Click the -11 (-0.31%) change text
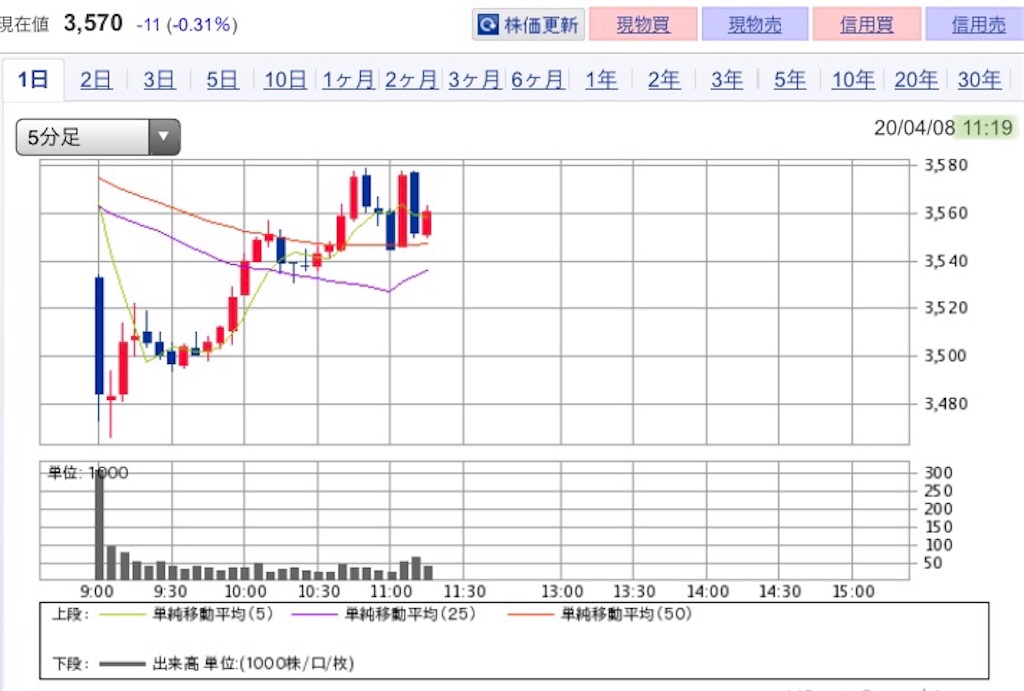 pos(187,25)
